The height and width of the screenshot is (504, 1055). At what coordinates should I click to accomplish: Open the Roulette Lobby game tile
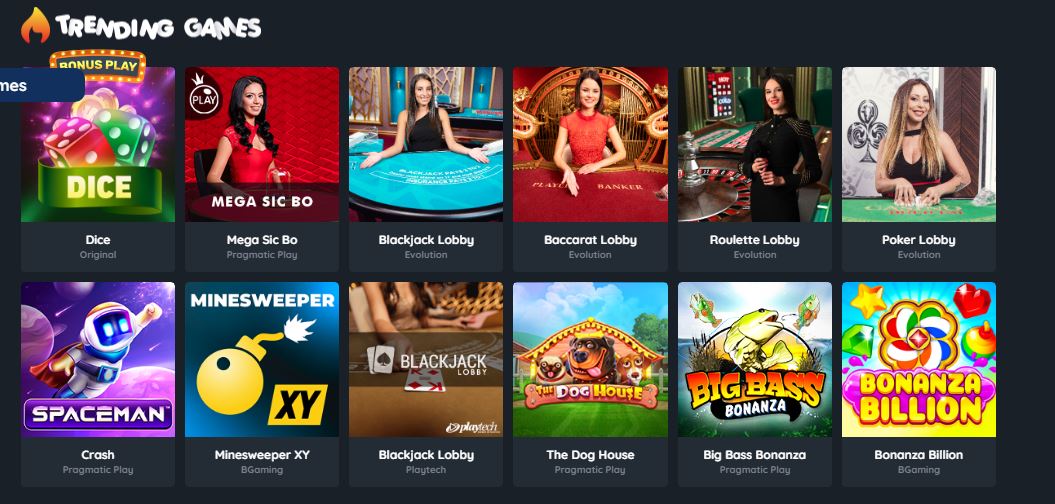coord(754,144)
